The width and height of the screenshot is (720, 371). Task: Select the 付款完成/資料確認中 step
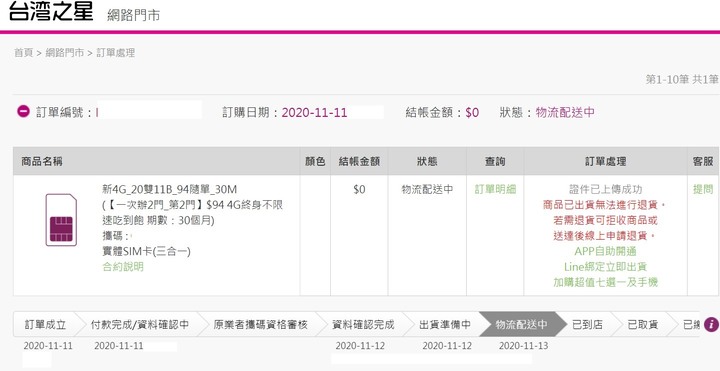pyautogui.click(x=140, y=325)
